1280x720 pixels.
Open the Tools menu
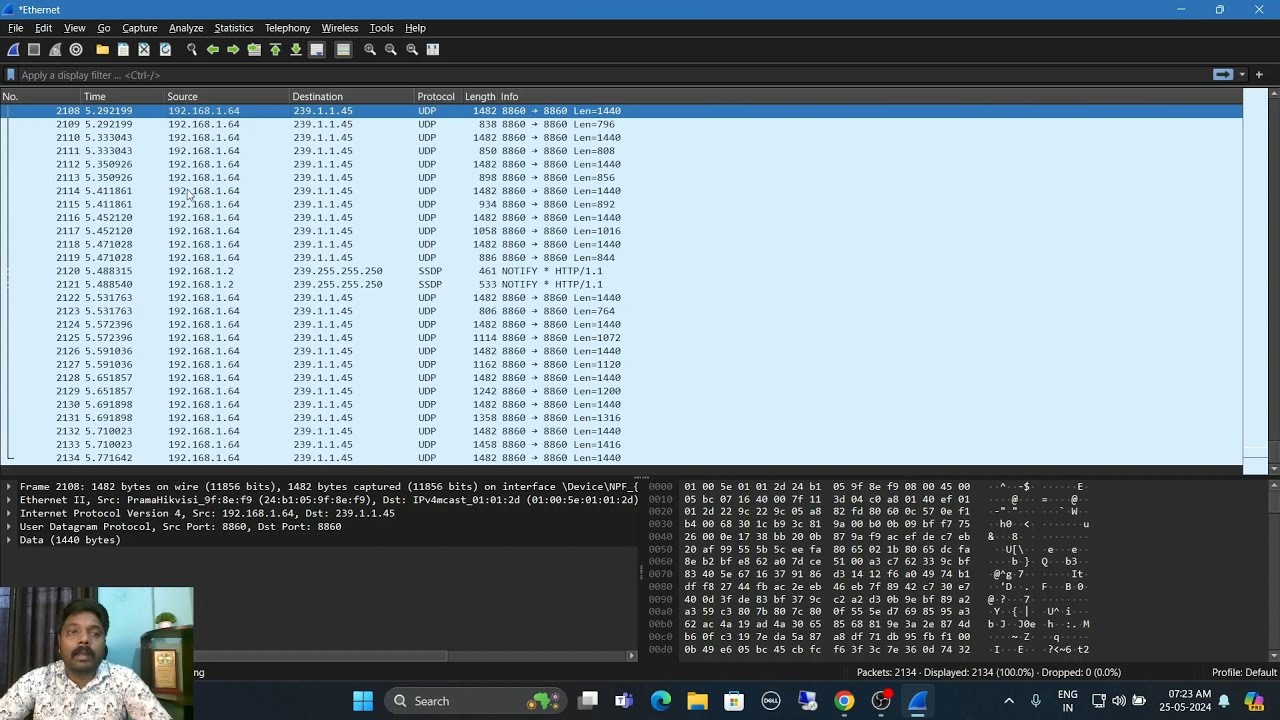click(x=381, y=28)
